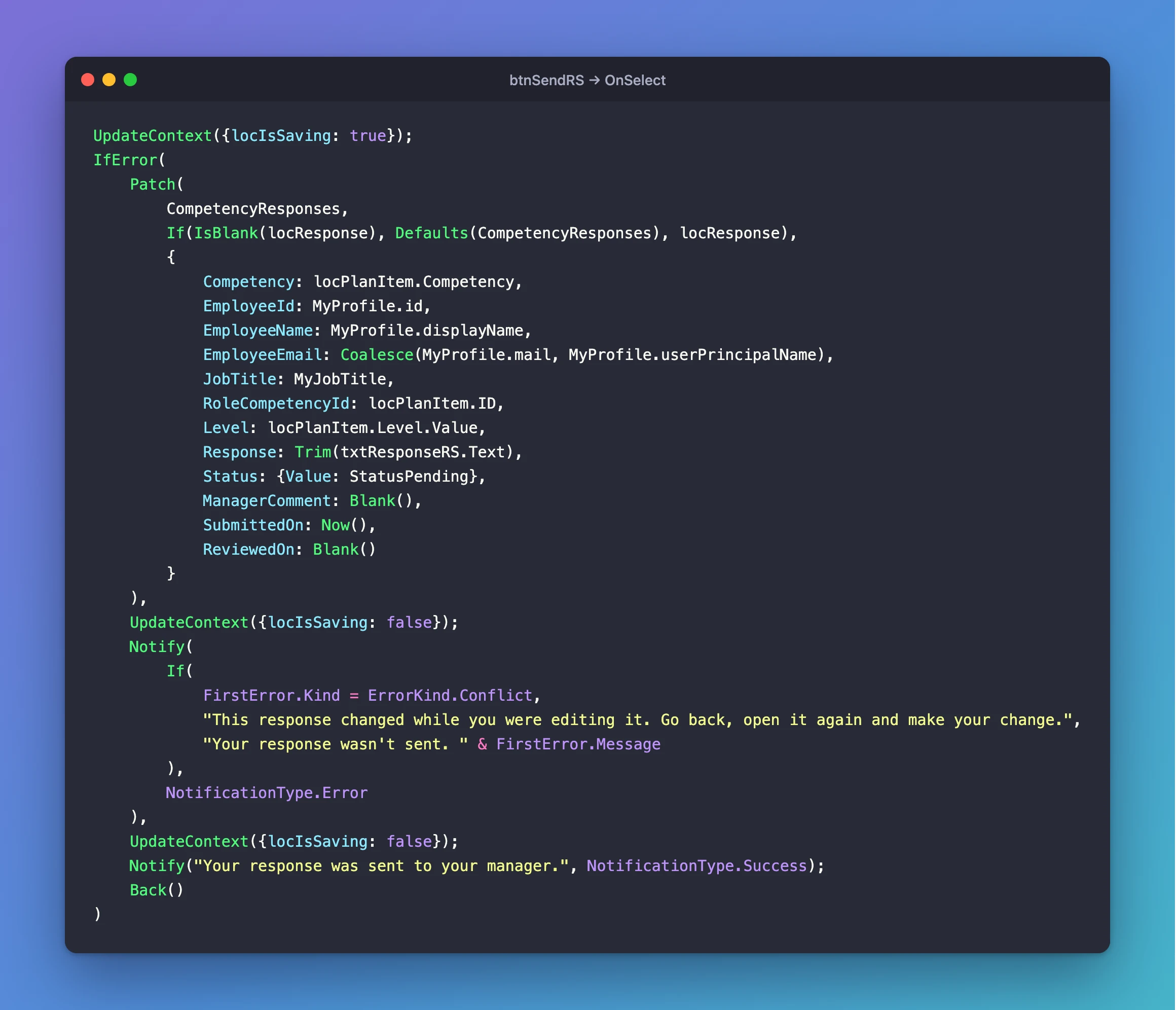Click the JobTitle field name
This screenshot has height=1010, width=1176.
pos(240,379)
